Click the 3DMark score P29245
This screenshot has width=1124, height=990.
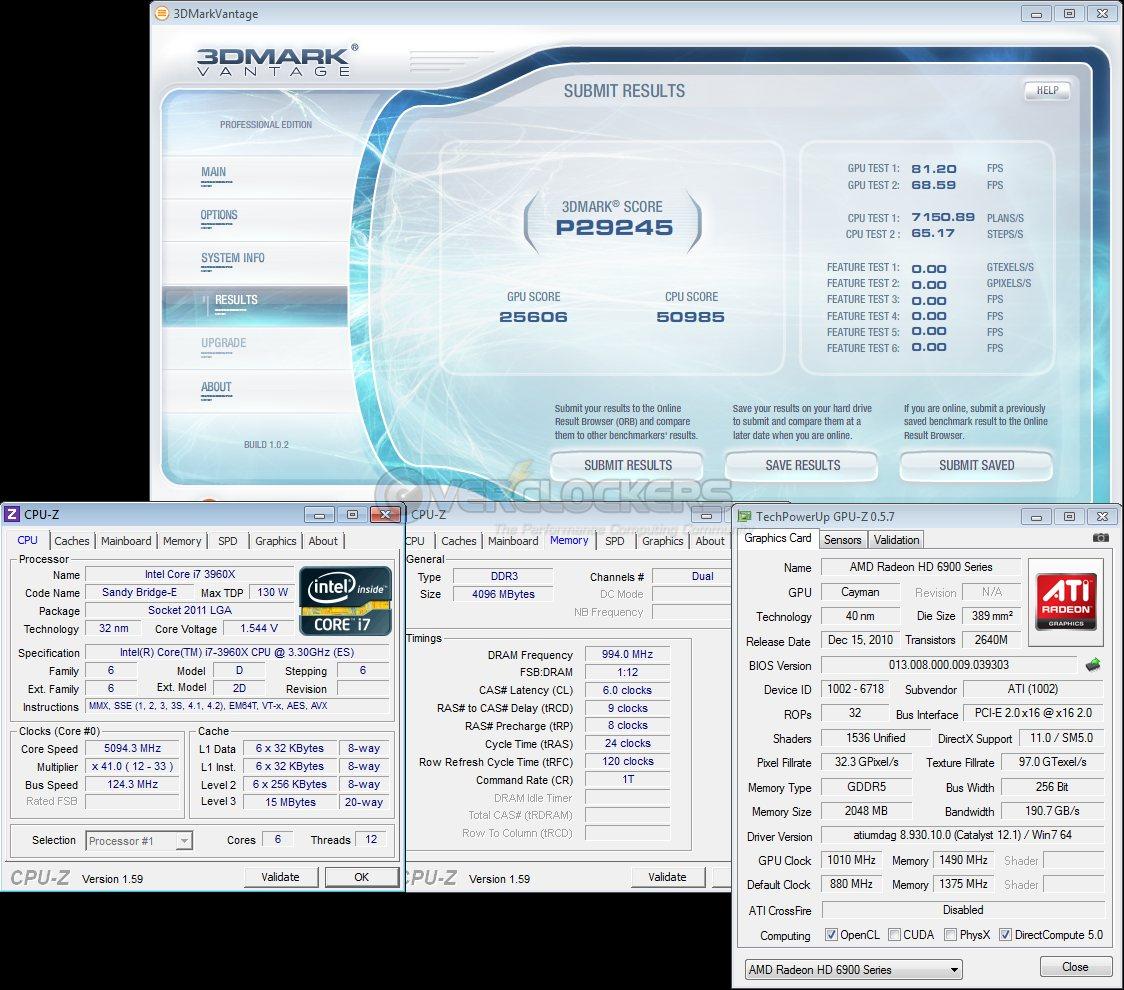click(614, 228)
